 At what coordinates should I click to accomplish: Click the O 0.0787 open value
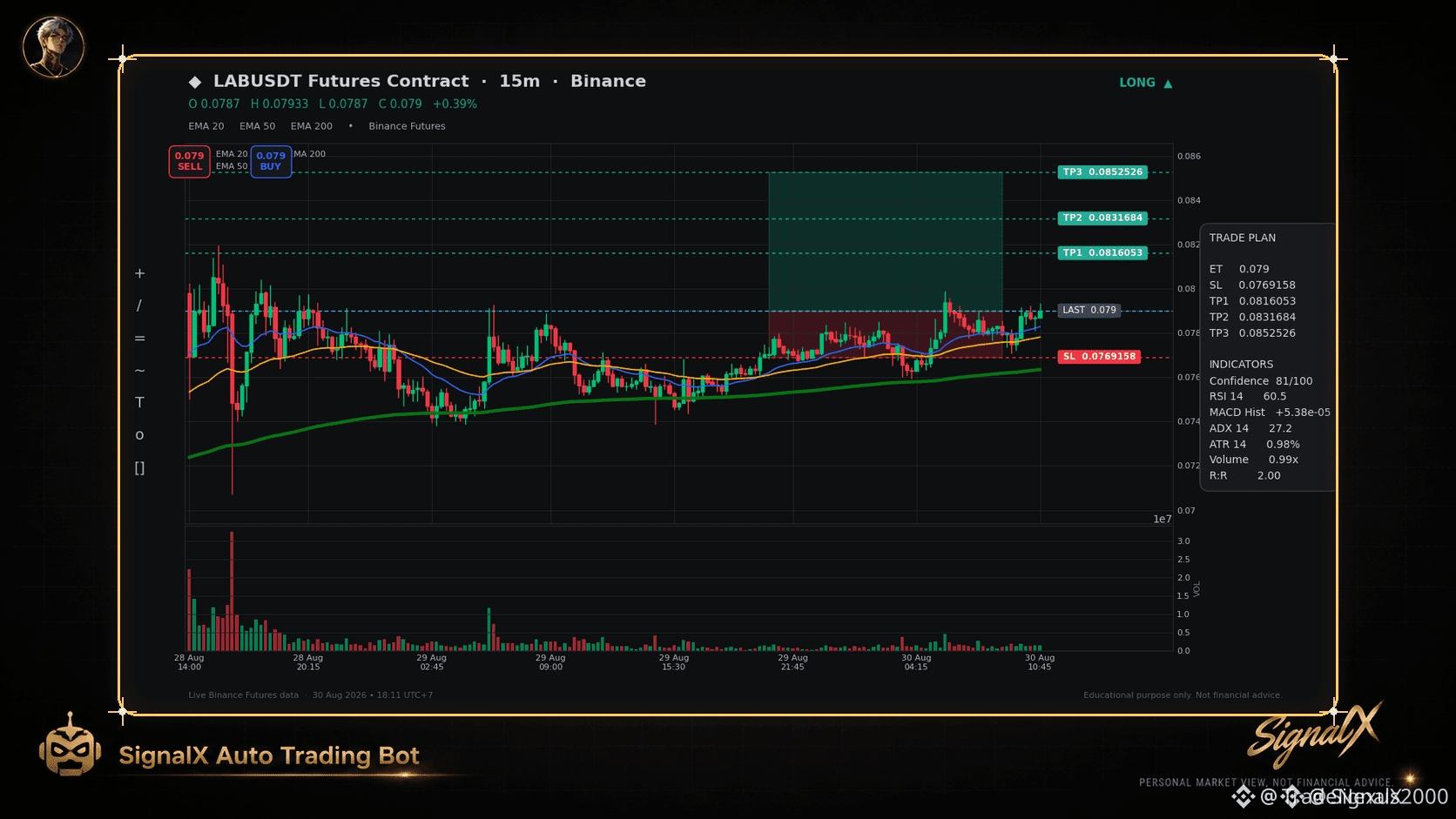pos(214,104)
